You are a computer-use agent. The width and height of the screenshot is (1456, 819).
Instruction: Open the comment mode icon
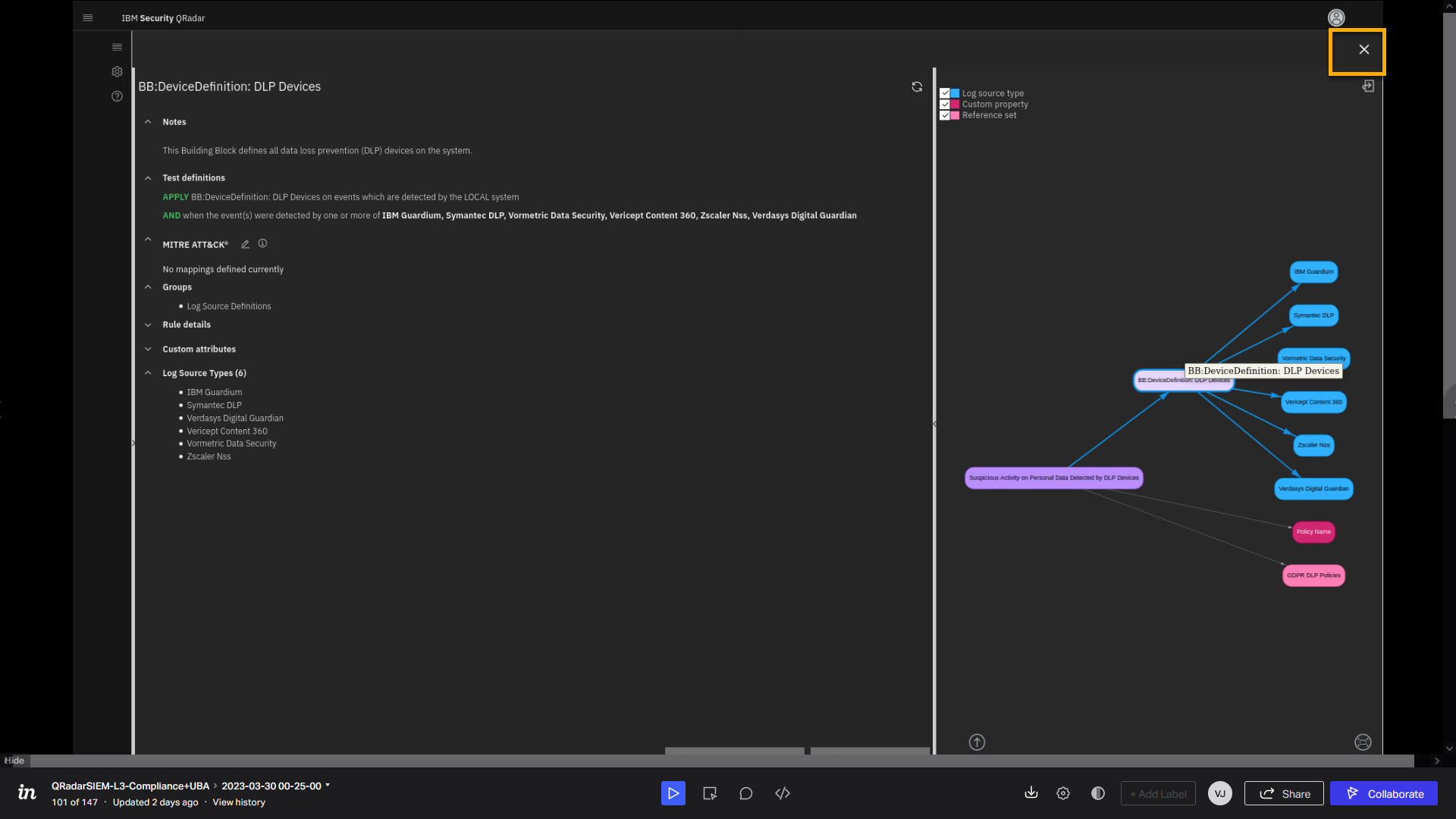click(x=746, y=793)
